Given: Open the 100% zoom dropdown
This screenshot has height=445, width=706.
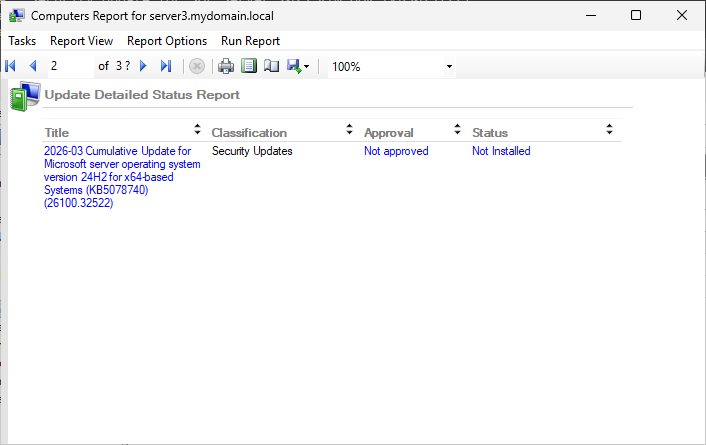Looking at the screenshot, I should [x=449, y=67].
